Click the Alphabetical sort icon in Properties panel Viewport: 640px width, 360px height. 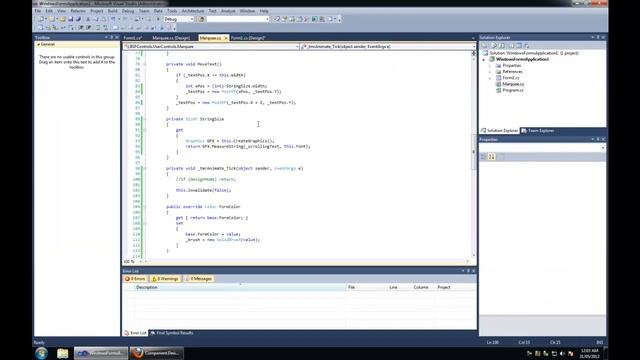tap(491, 157)
